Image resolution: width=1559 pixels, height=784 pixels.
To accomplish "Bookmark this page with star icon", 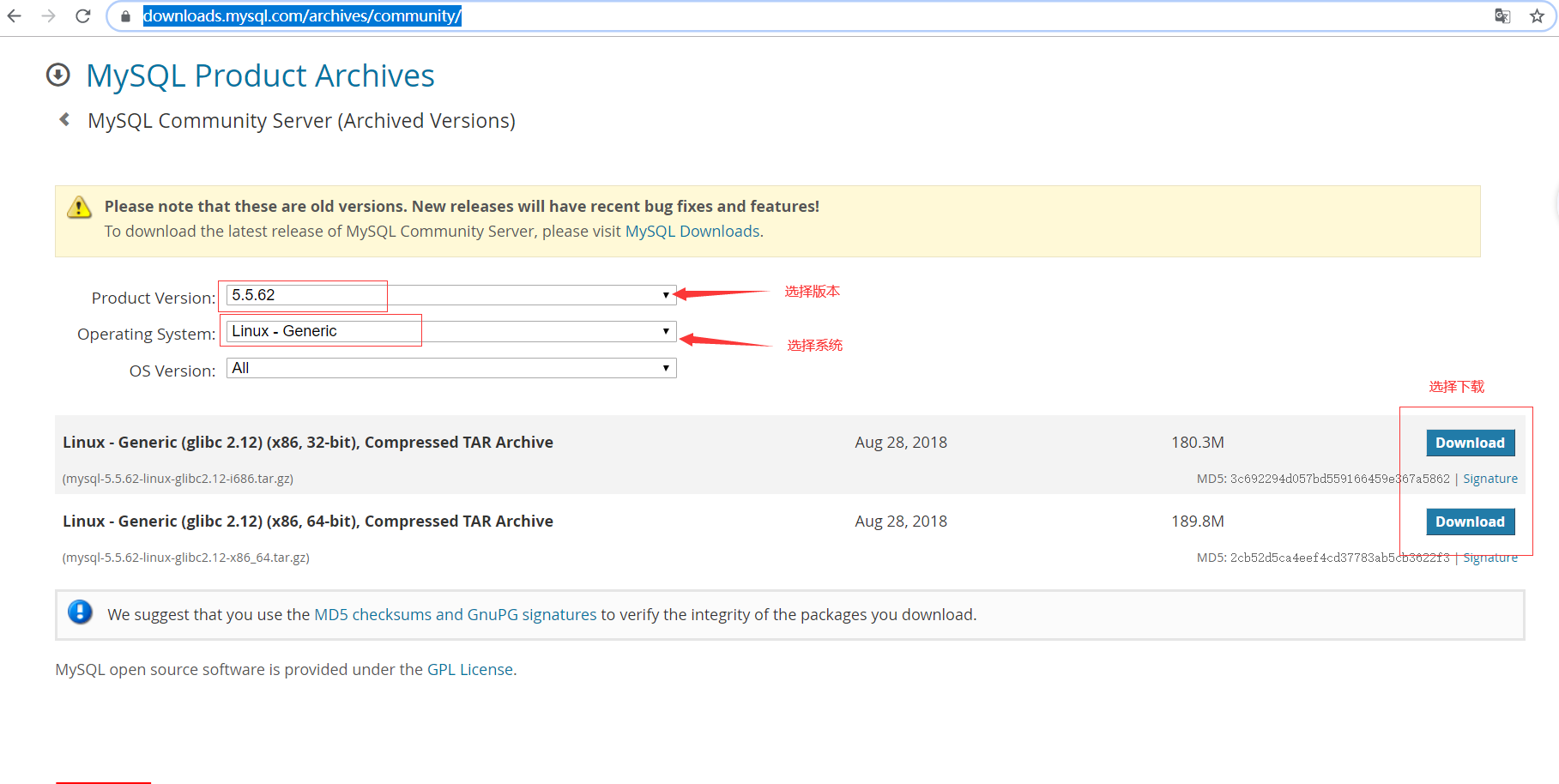I will pyautogui.click(x=1537, y=16).
